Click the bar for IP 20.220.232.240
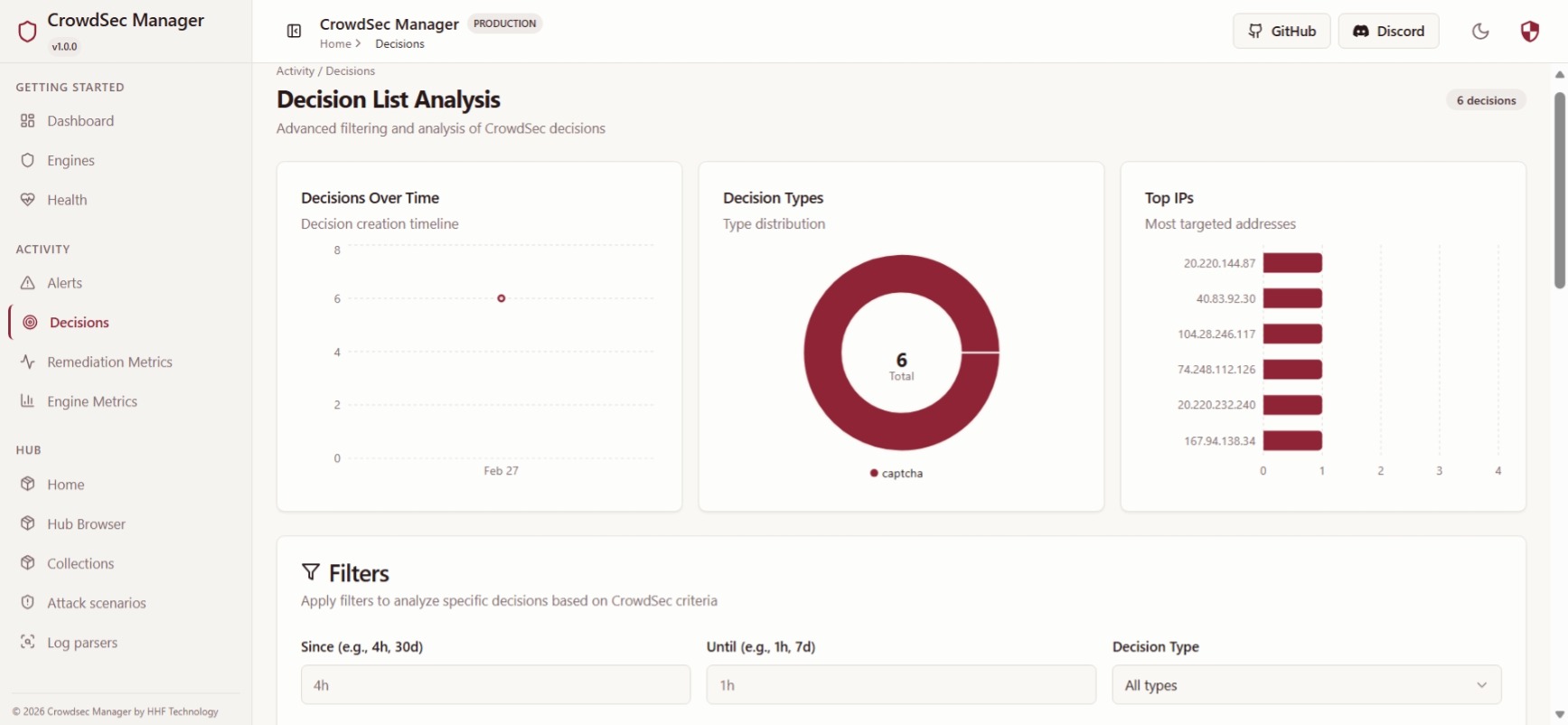This screenshot has height=725, width=1568. [x=1292, y=405]
